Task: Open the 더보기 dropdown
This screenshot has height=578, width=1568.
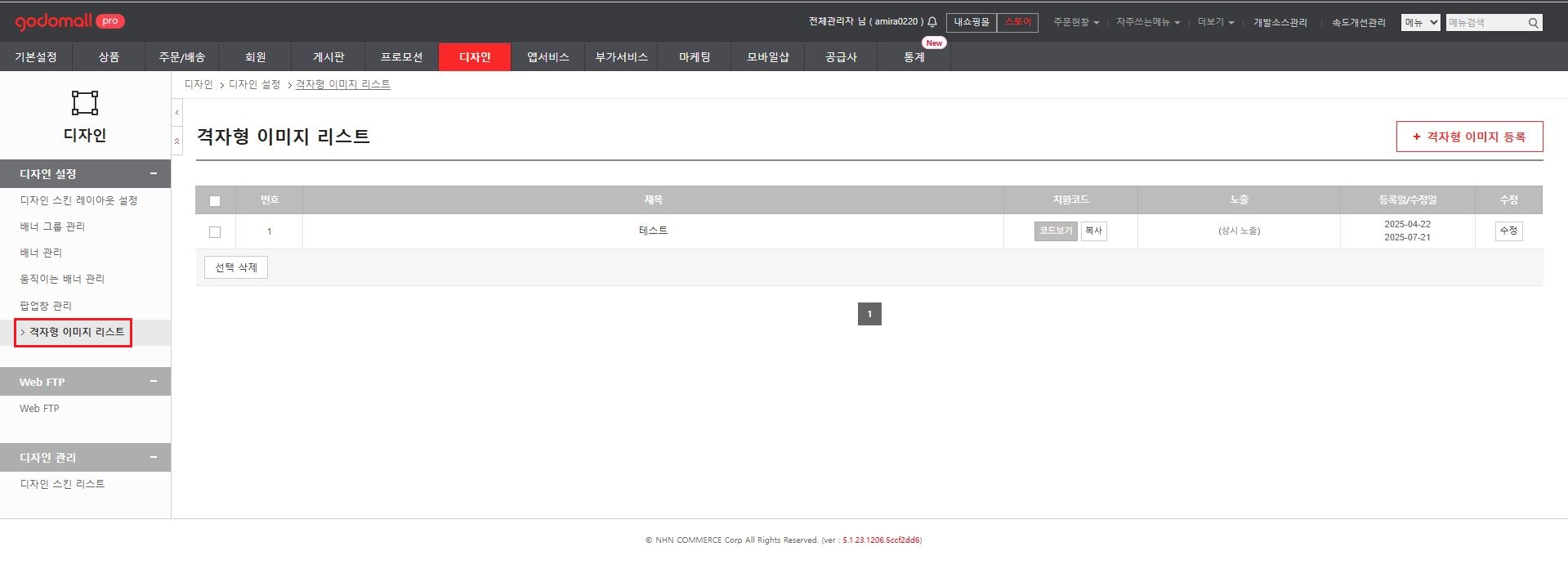Action: [1216, 22]
